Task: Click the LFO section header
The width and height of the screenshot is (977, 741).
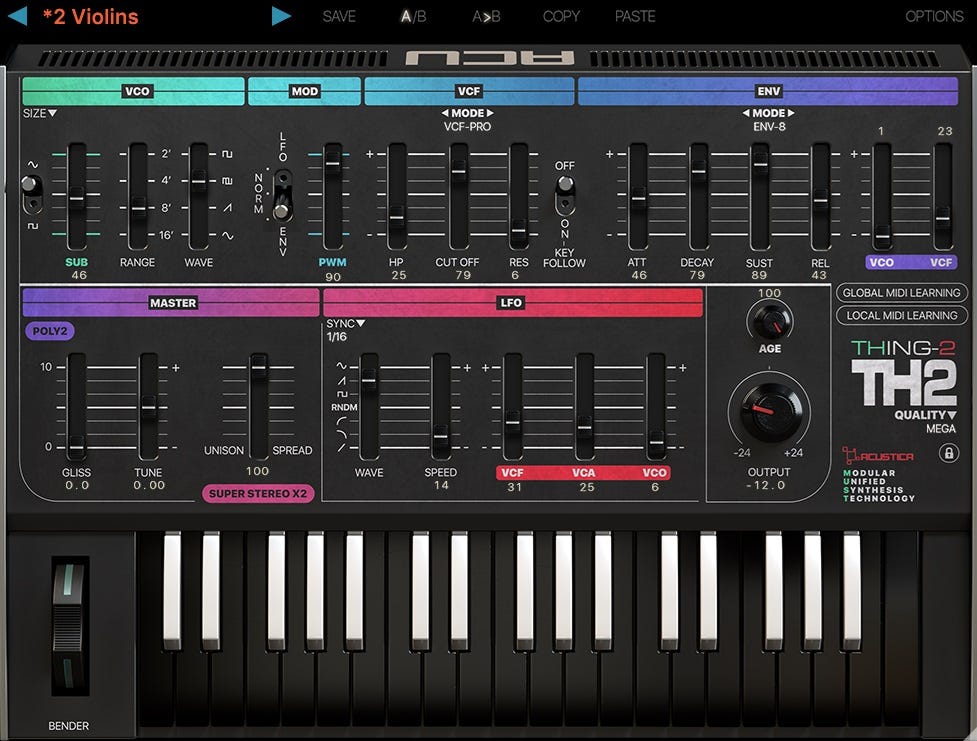Action: click(x=513, y=302)
